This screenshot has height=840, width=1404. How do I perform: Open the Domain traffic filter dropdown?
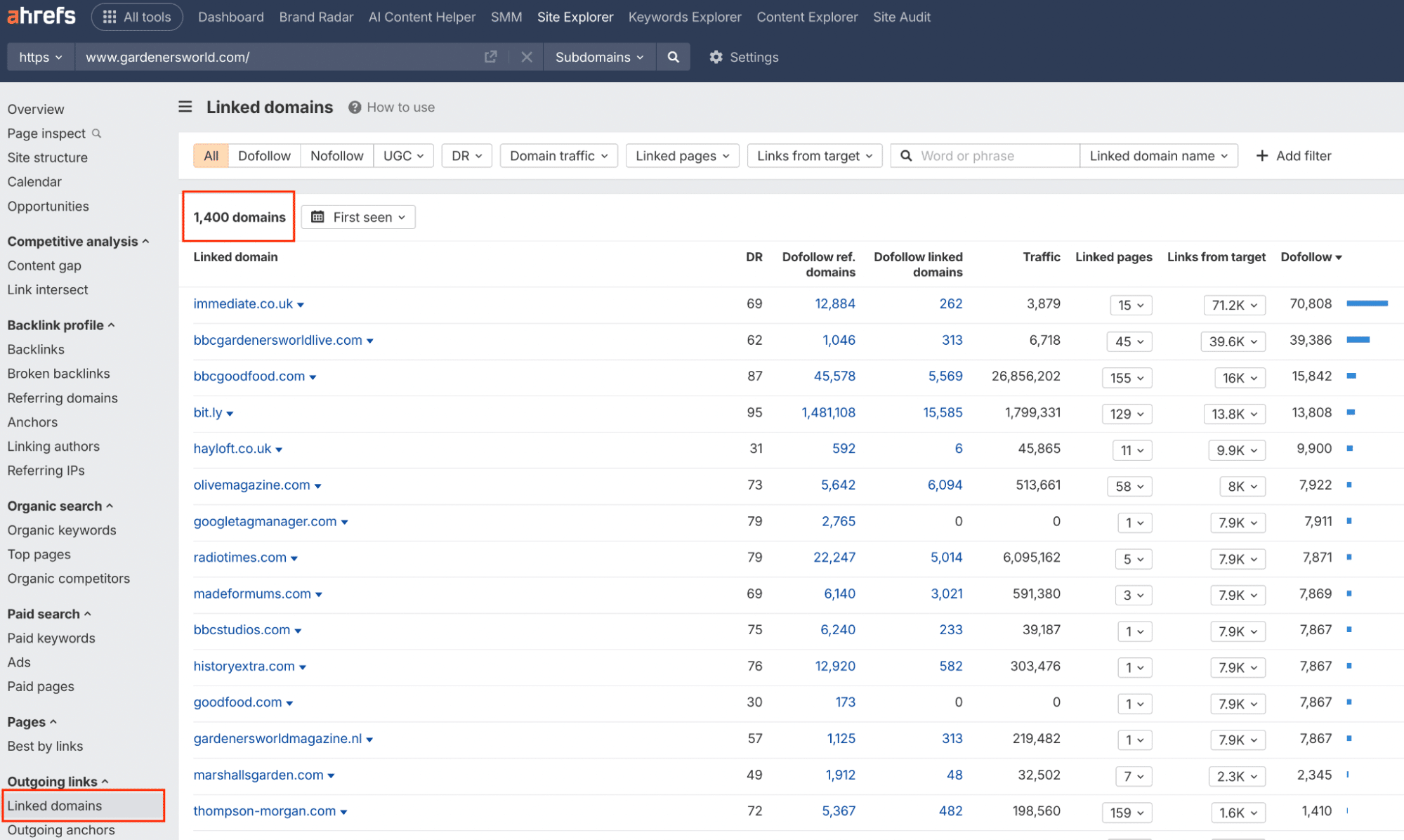[x=558, y=155]
